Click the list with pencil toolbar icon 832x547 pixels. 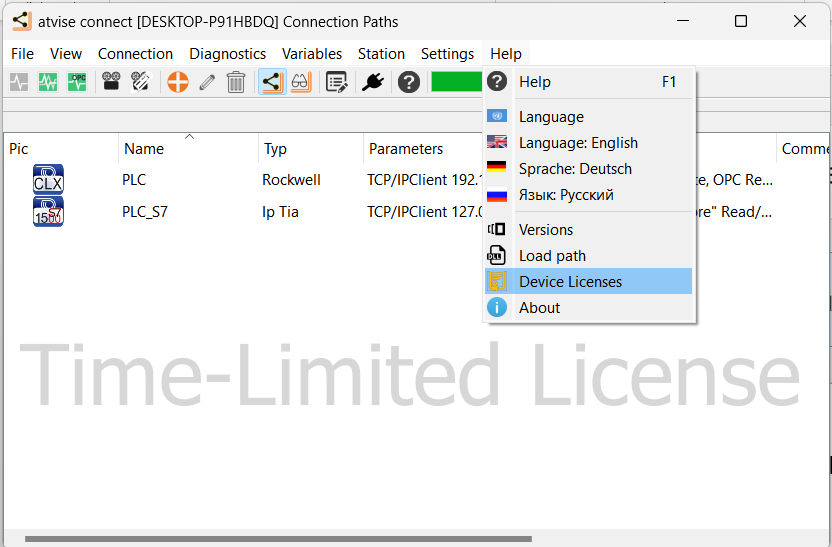pyautogui.click(x=336, y=82)
